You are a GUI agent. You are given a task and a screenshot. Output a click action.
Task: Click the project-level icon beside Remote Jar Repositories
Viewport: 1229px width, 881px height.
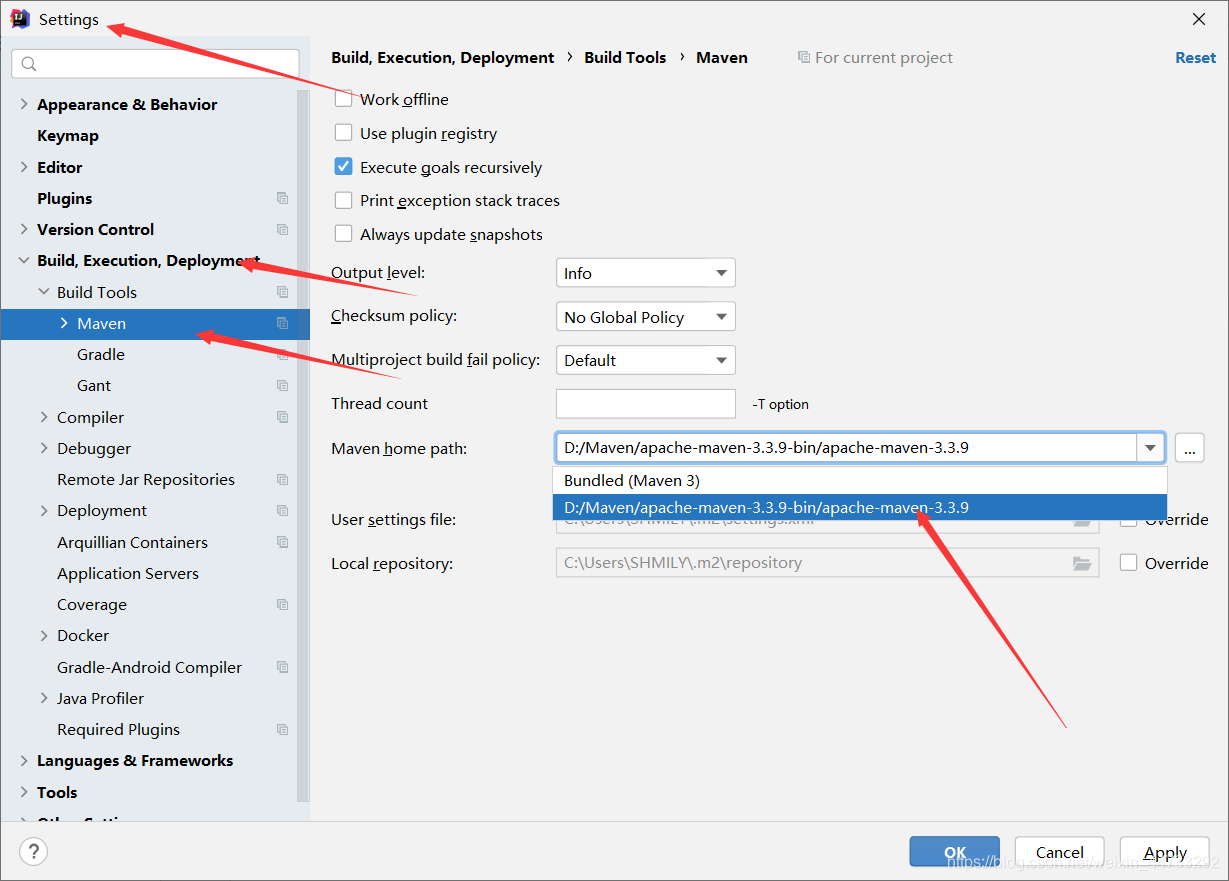[283, 479]
